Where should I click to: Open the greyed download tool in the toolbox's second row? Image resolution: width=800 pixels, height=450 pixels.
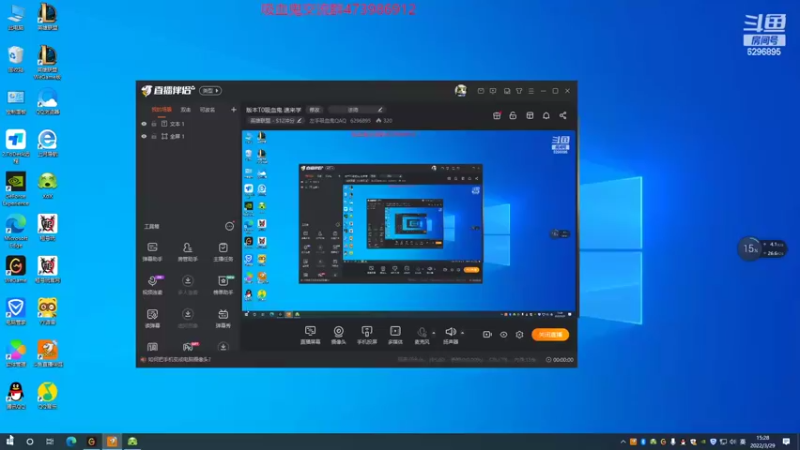pos(187,285)
